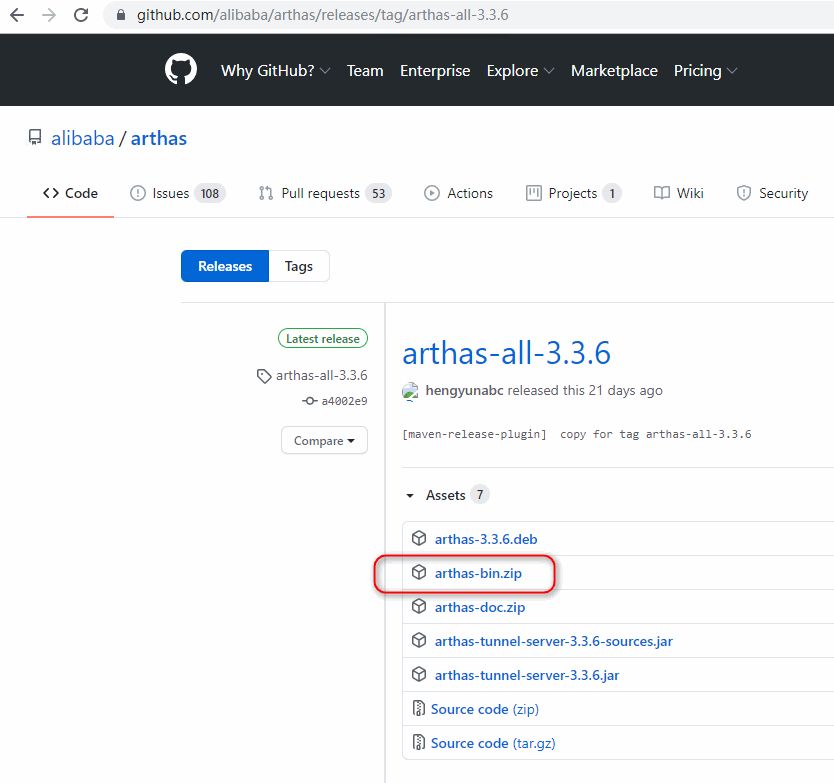The height and width of the screenshot is (783, 834).
Task: Open the Pricing dropdown menu
Action: pyautogui.click(x=705, y=71)
